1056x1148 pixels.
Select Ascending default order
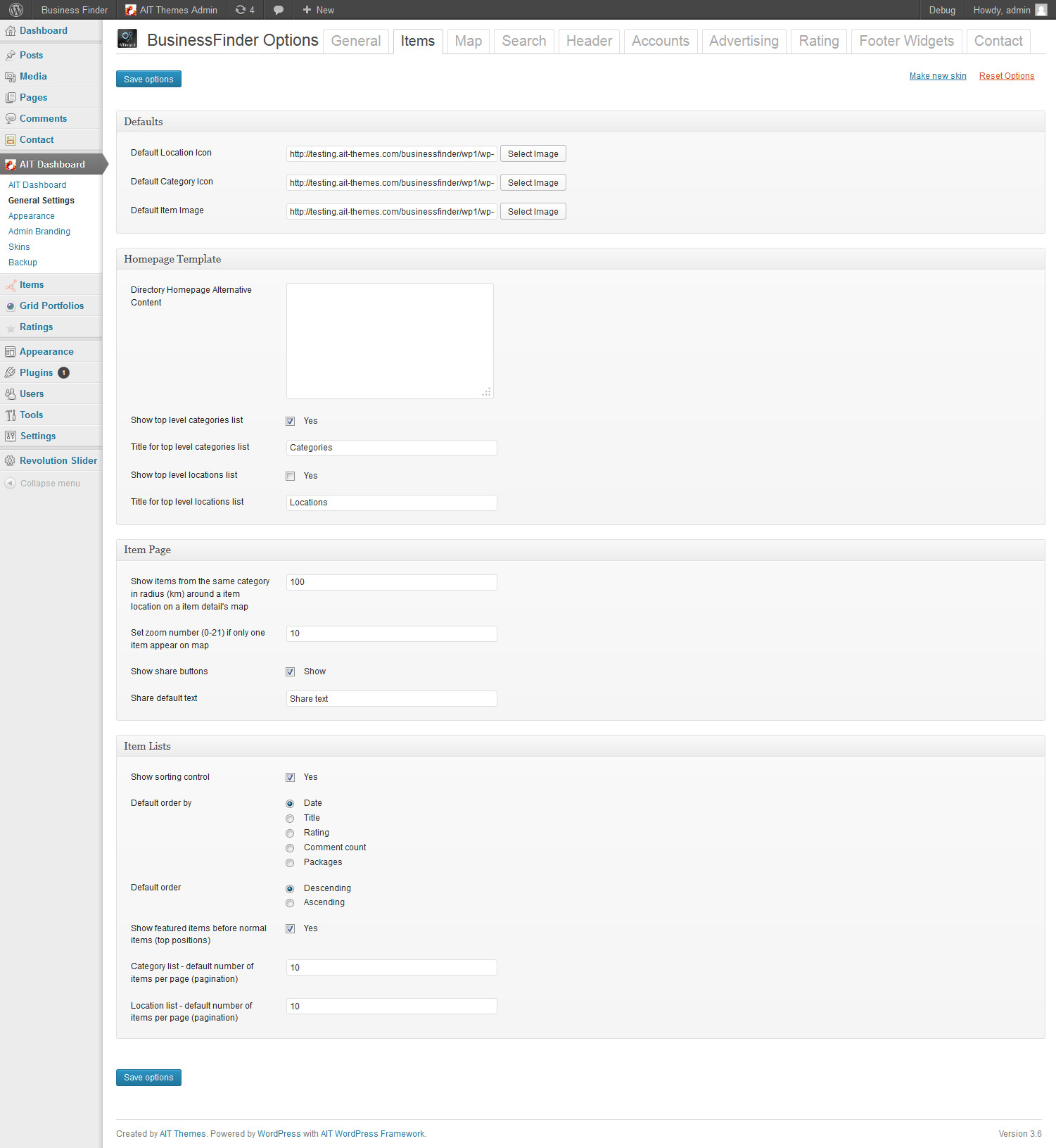pos(290,903)
